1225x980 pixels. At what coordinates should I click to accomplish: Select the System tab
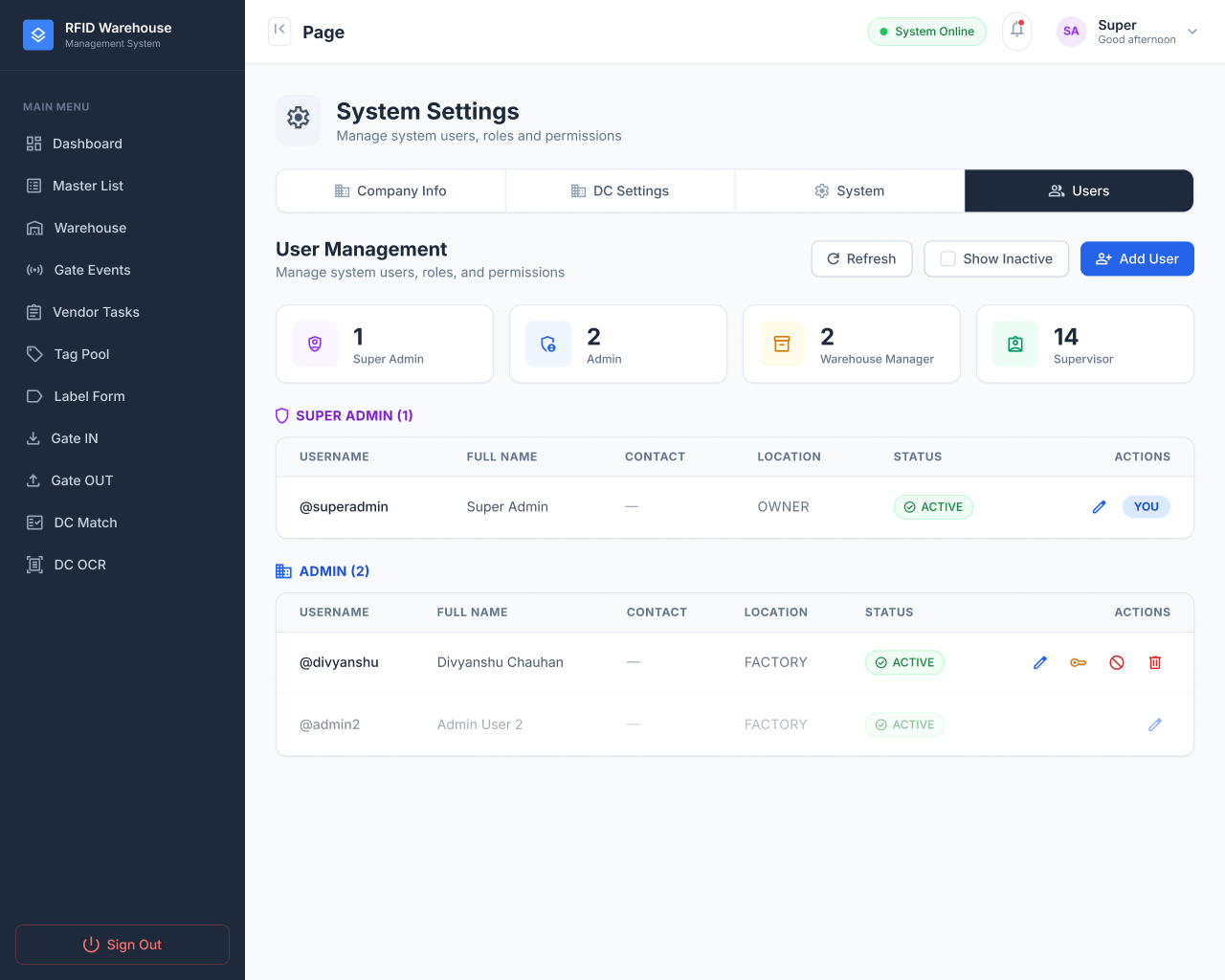pyautogui.click(x=850, y=191)
